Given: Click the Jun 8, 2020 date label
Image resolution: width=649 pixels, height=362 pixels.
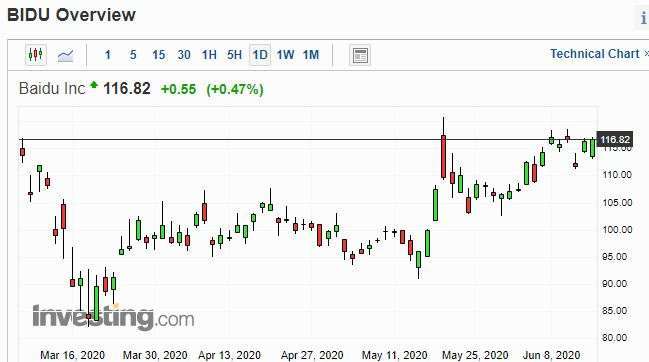Looking at the screenshot, I should [551, 355].
